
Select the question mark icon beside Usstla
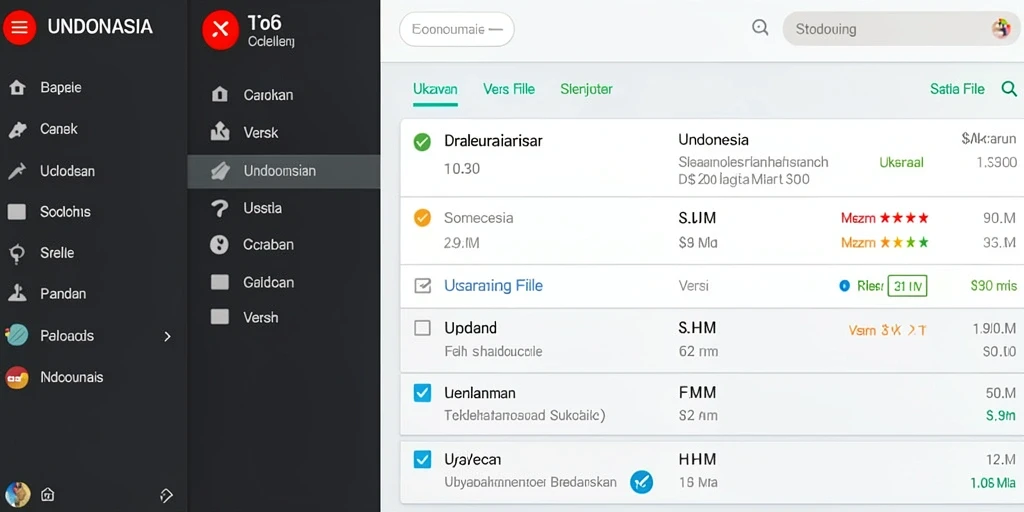219,208
